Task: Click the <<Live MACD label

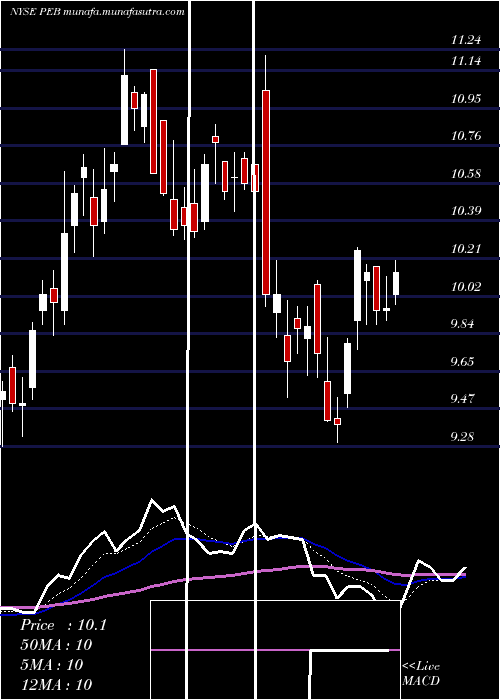Action: [421, 674]
